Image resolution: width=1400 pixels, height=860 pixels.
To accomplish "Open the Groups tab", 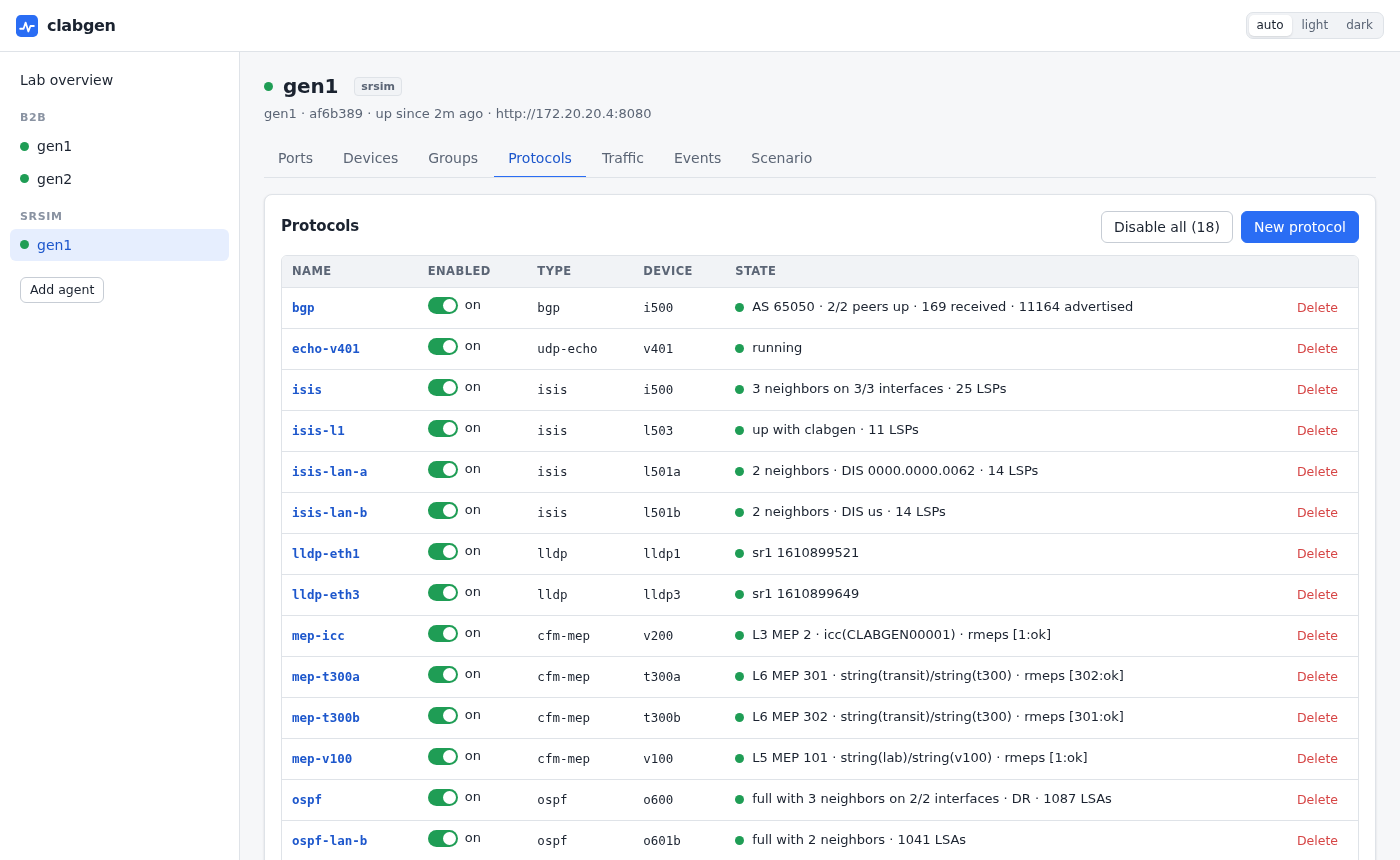I will pos(453,158).
